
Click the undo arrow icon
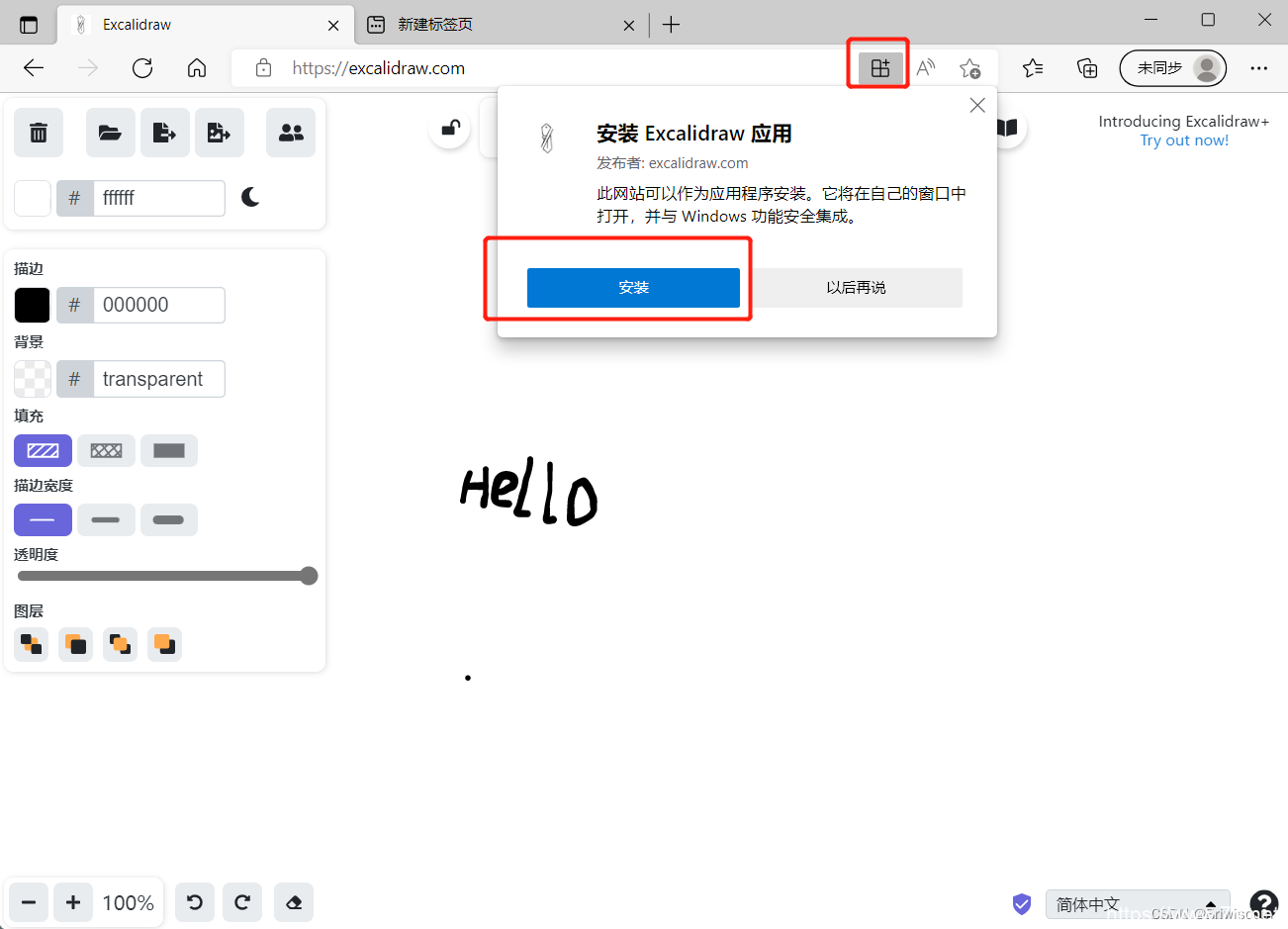click(x=195, y=902)
